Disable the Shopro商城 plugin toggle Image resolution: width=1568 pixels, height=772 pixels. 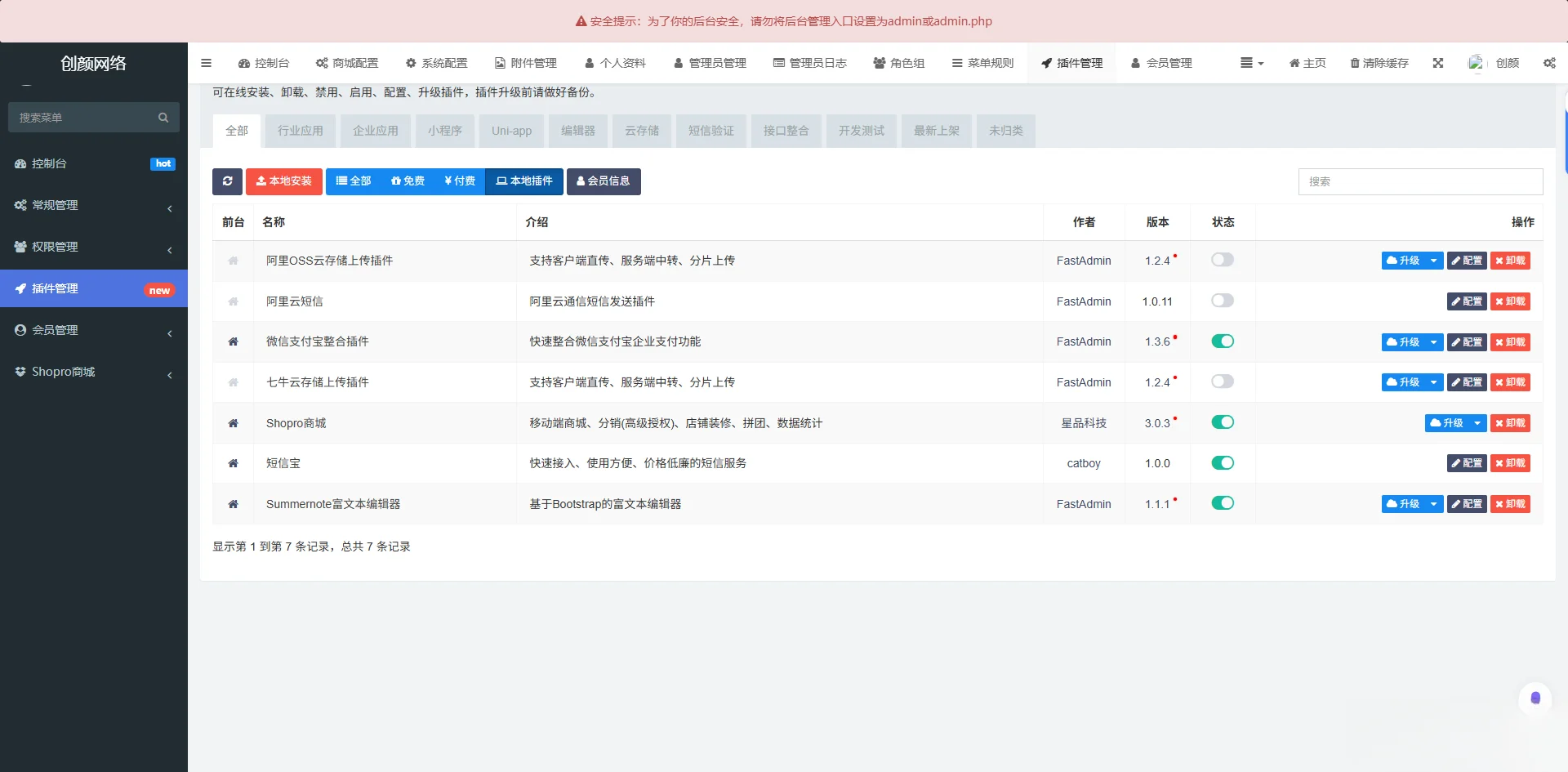[x=1223, y=422]
